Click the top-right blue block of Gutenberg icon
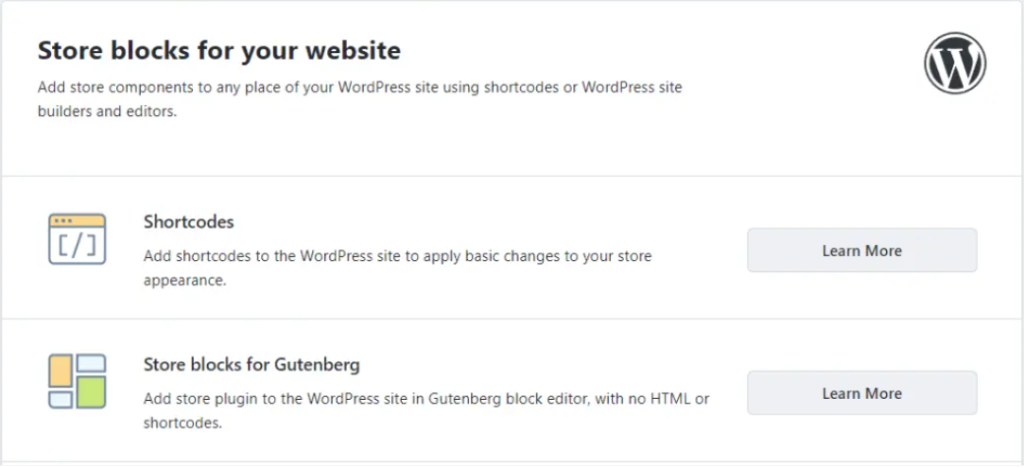Screen dimensions: 1024x468 point(92,362)
